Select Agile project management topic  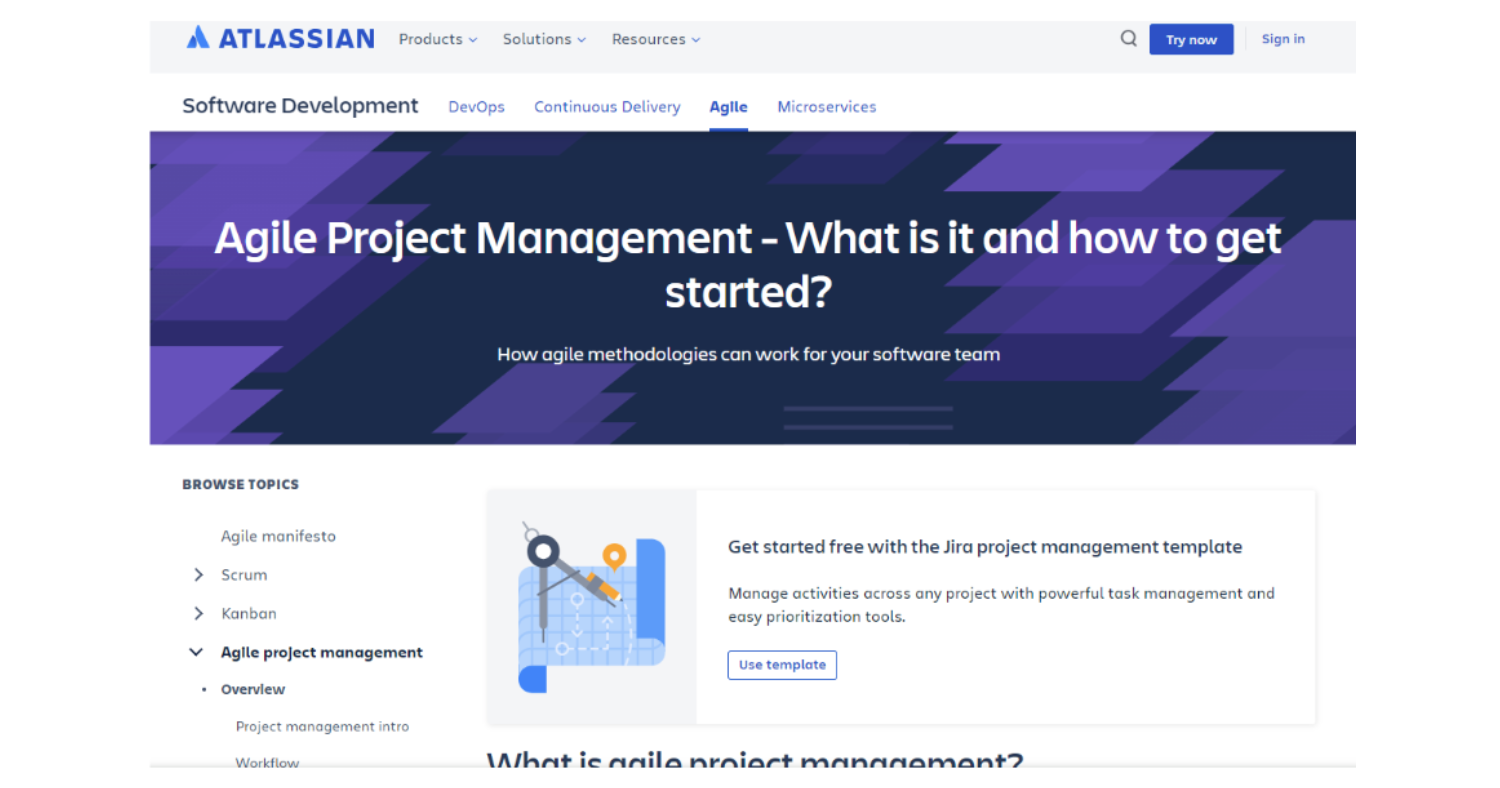322,652
